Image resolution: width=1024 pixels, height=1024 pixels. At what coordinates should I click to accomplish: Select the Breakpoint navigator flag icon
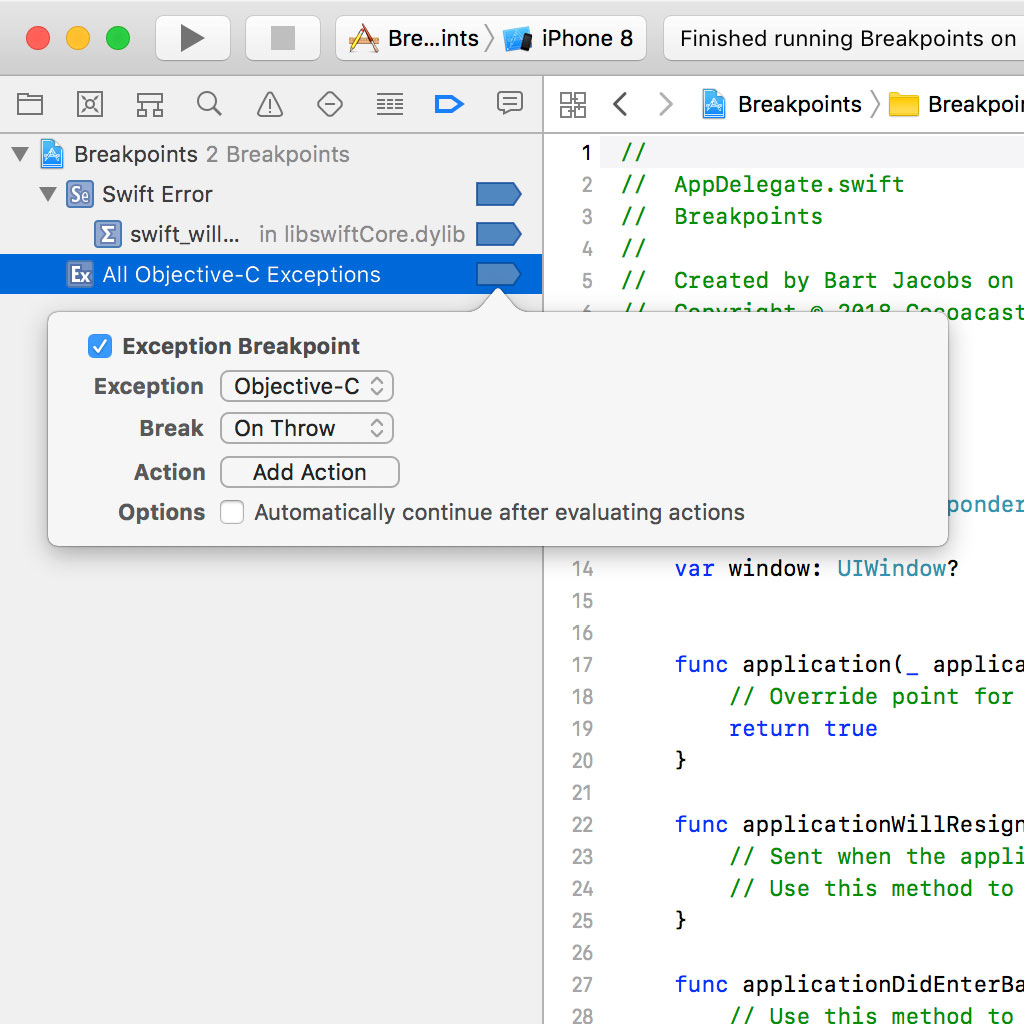[x=449, y=104]
